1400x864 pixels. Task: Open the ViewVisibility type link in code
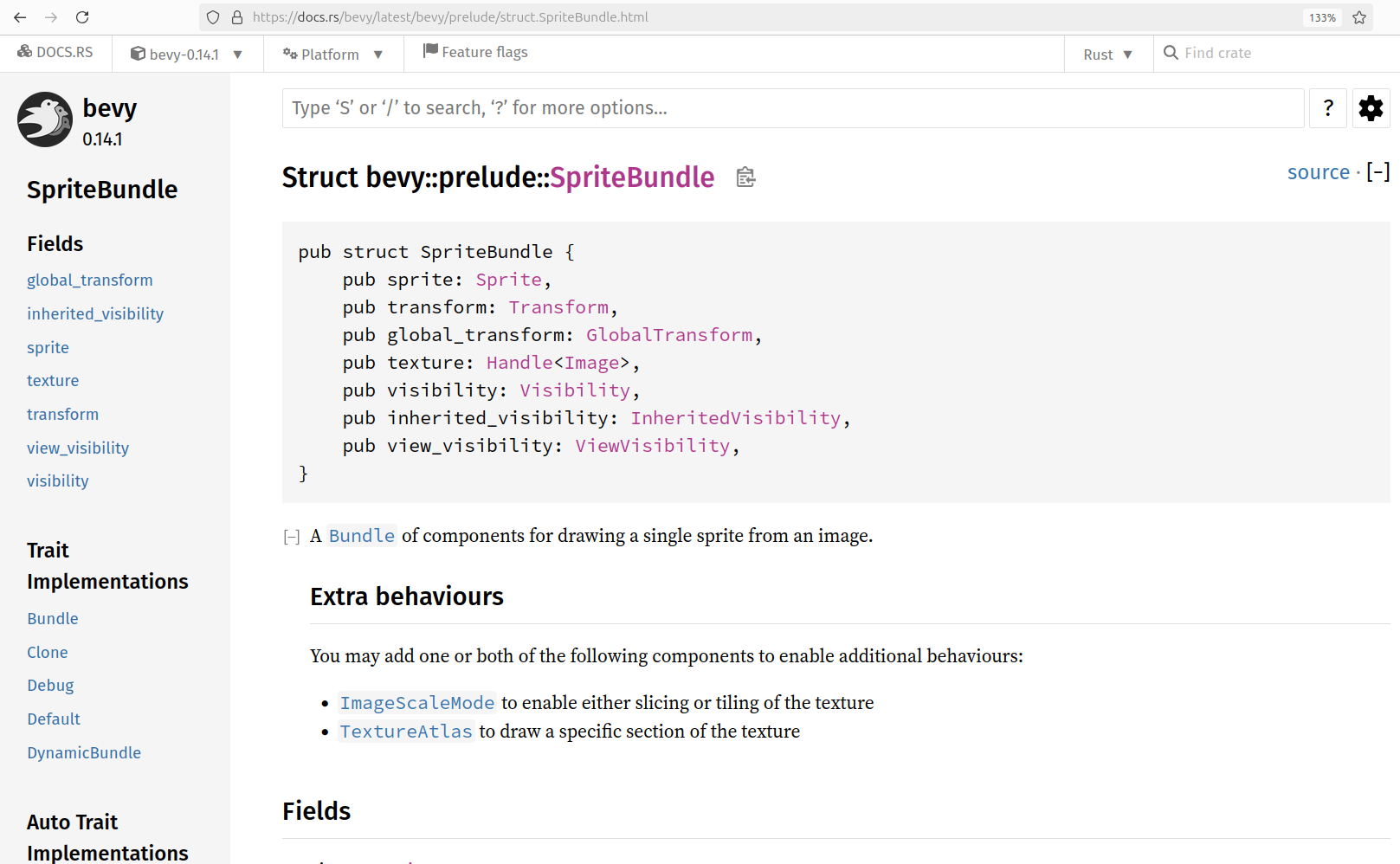pos(653,446)
